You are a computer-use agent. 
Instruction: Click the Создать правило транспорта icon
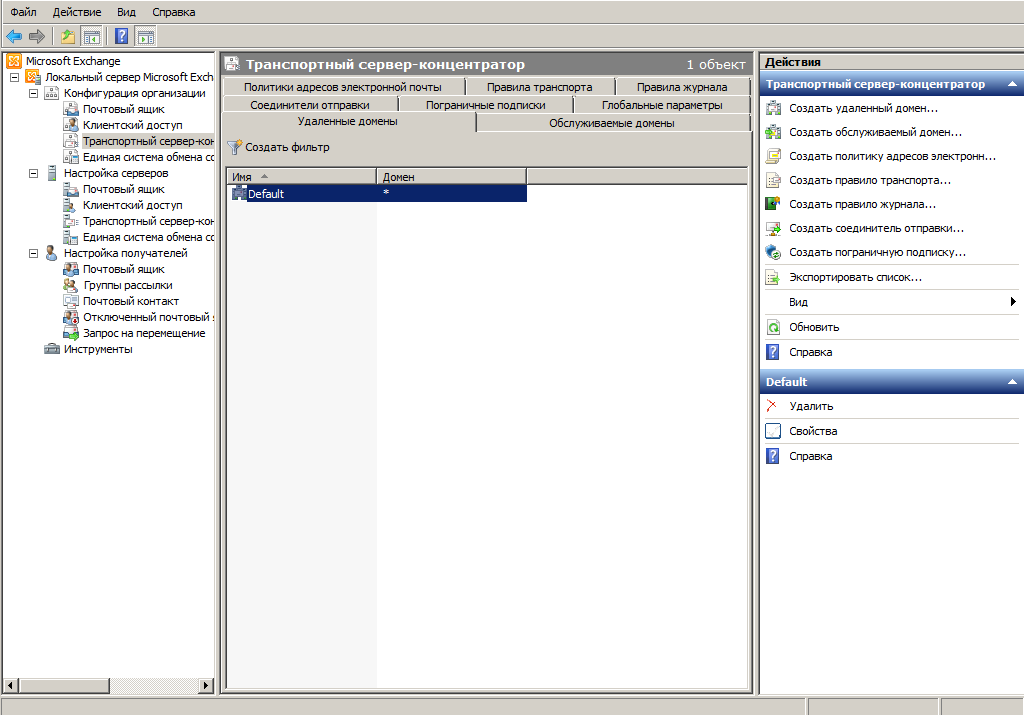[773, 180]
